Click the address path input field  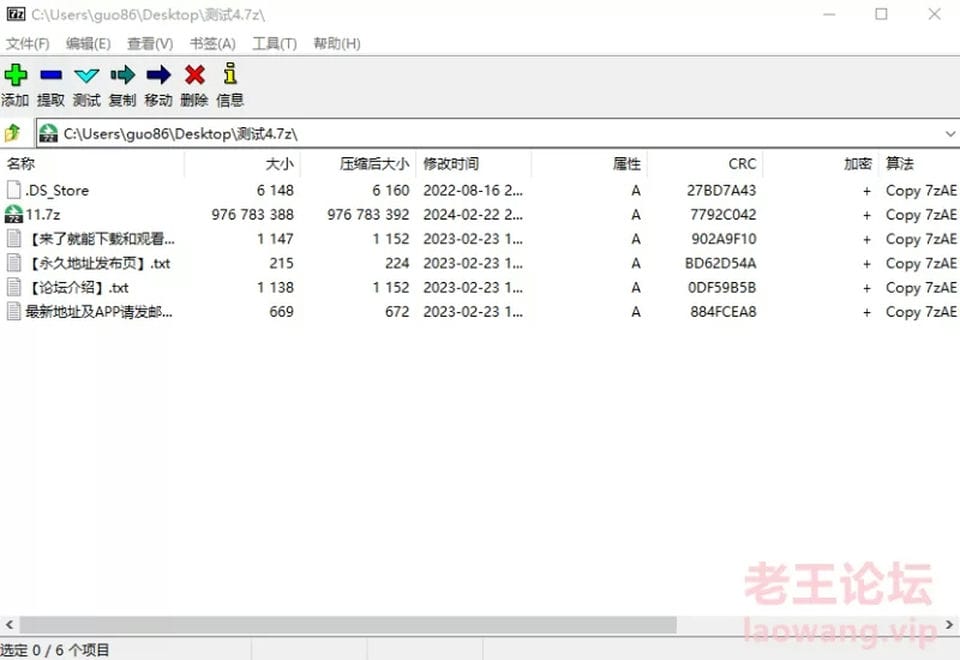pos(498,133)
